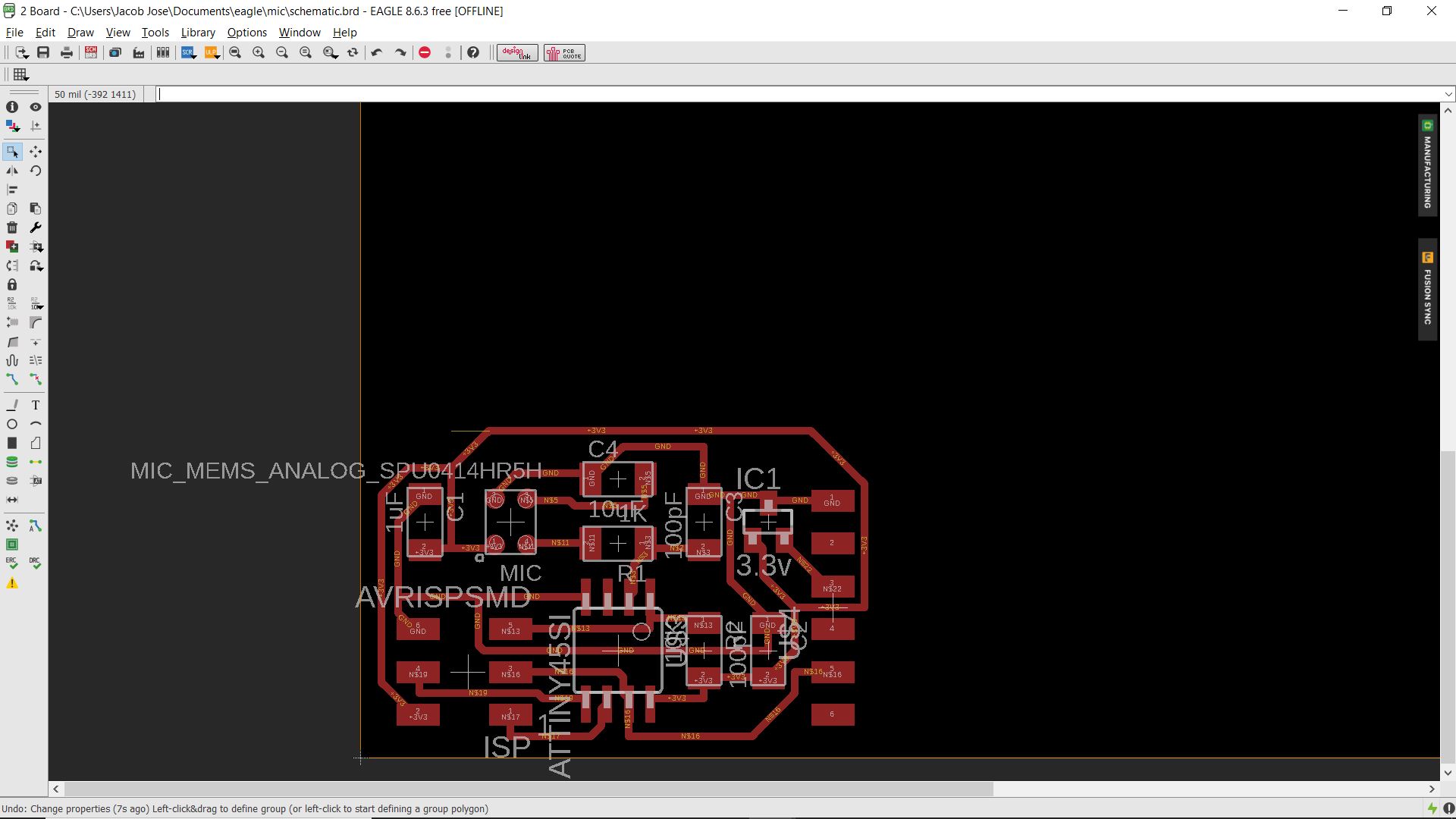This screenshot has width=1456, height=819.
Task: Select the Route airwire tool
Action: coord(12,379)
